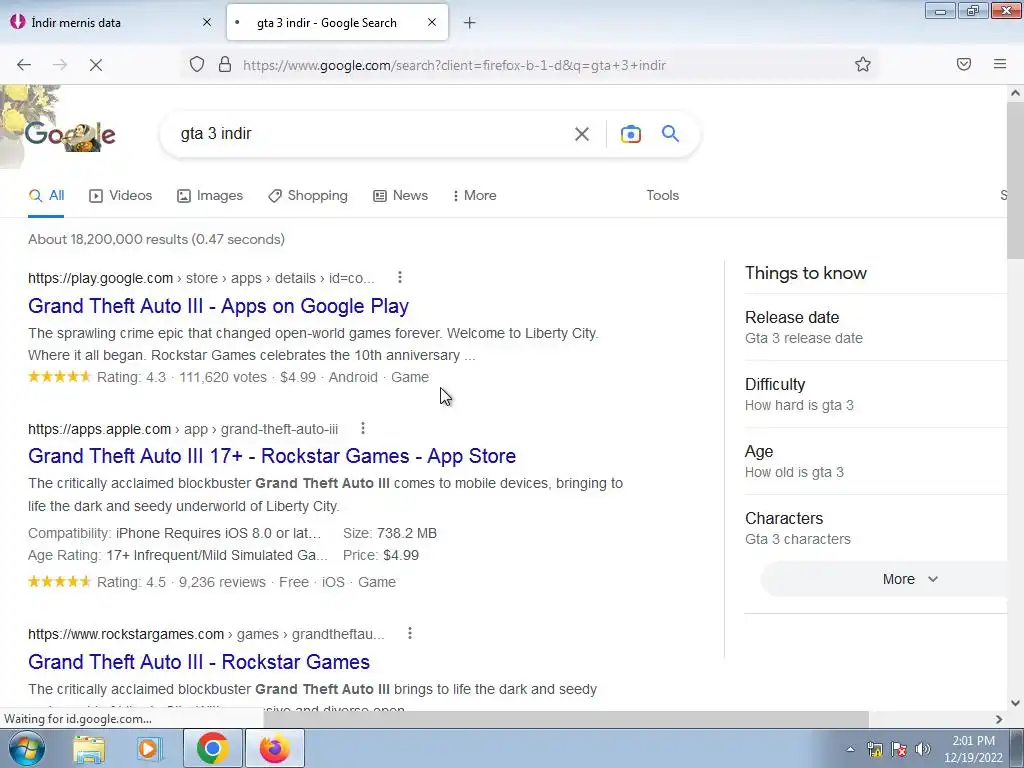Open Grand Theft Auto III App Store link
This screenshot has height=768, width=1024.
272,456
